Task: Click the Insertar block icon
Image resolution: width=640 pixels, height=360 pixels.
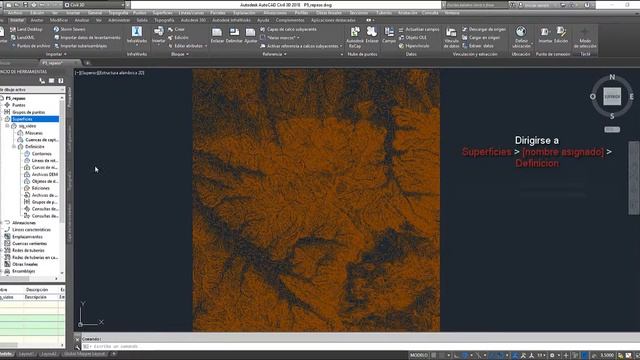Action: (x=158, y=31)
